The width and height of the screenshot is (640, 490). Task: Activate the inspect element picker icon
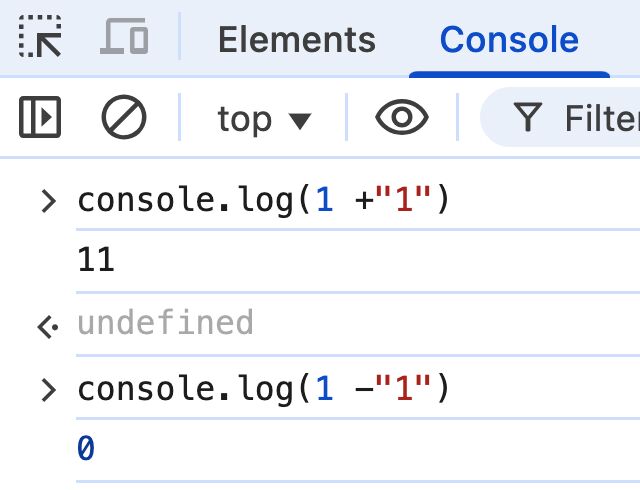(40, 39)
